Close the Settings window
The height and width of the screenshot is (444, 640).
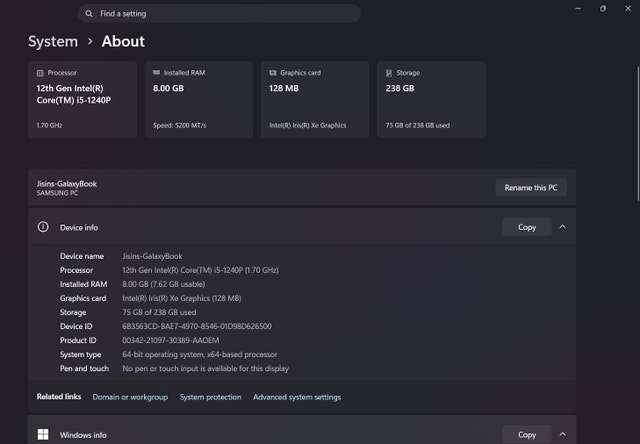(628, 9)
